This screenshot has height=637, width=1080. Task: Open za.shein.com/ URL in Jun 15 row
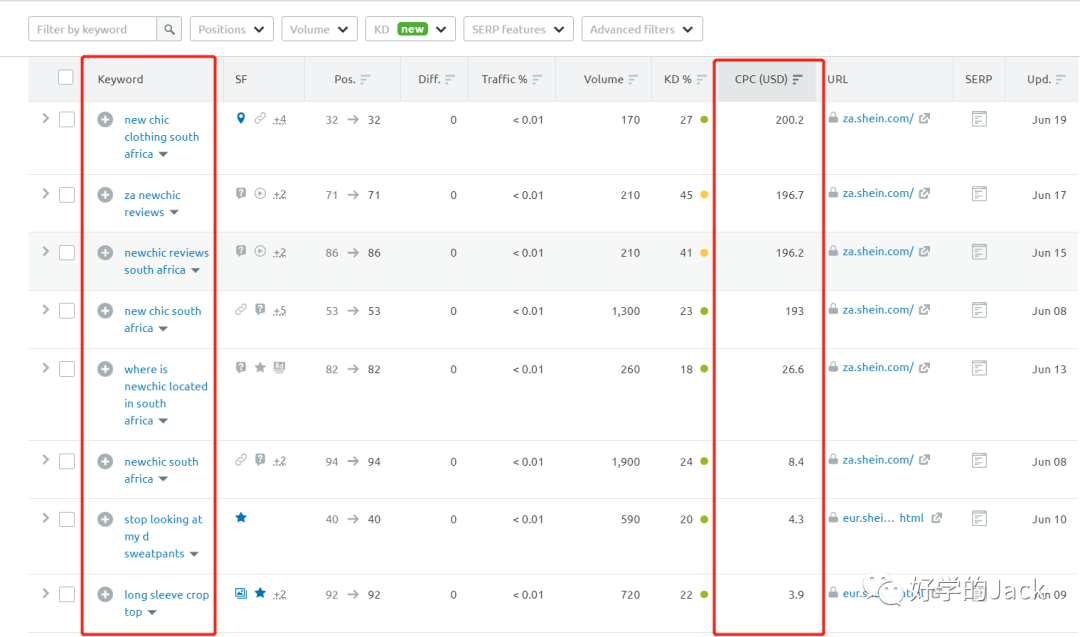coord(878,251)
